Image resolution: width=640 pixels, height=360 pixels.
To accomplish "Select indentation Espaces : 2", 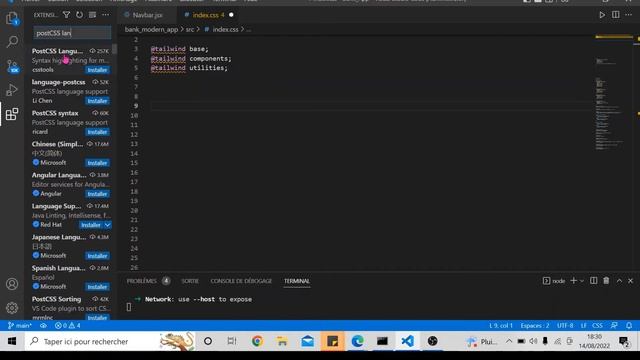I will click(x=535, y=325).
